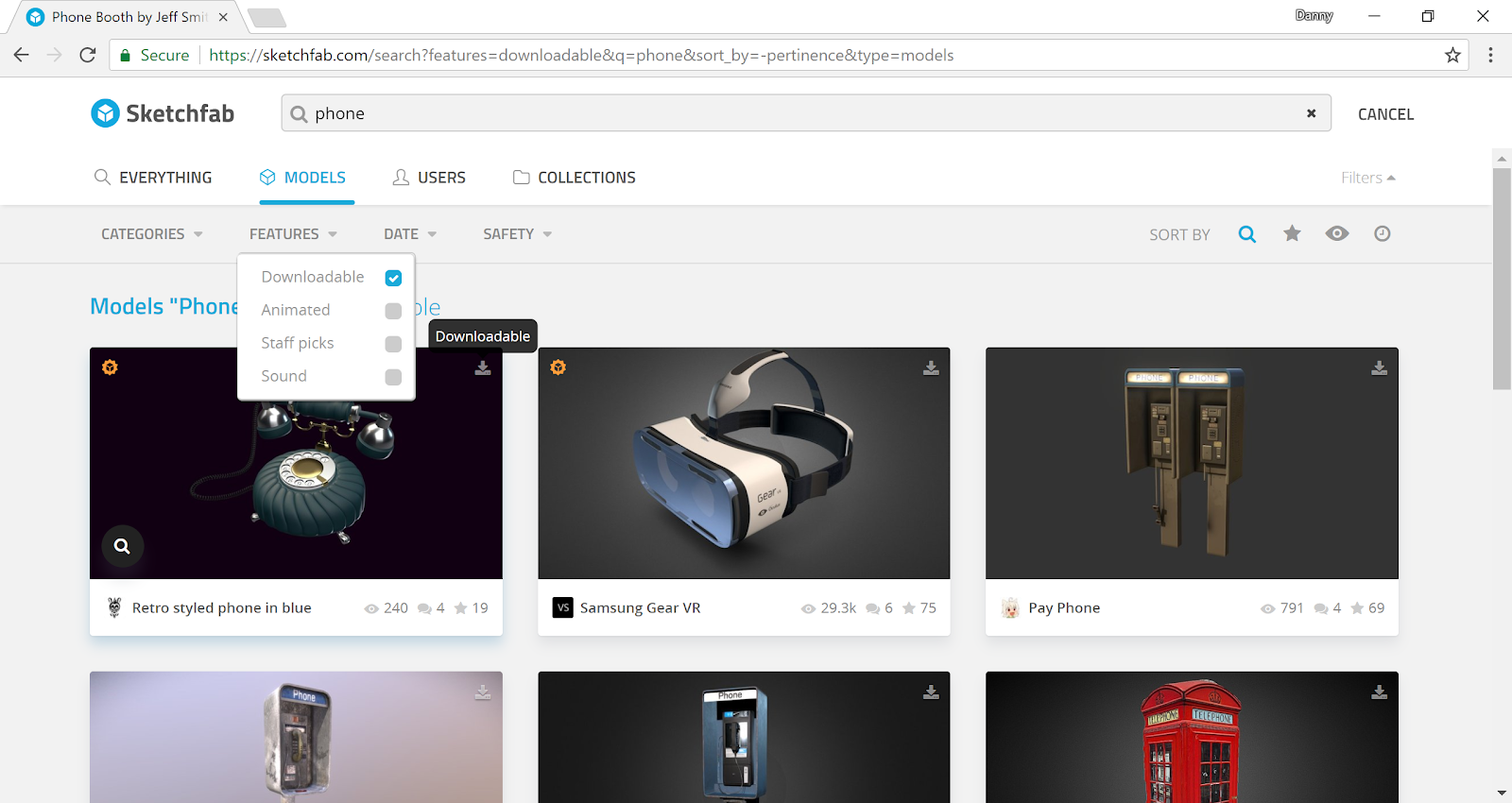Click the phone search input field

(806, 113)
